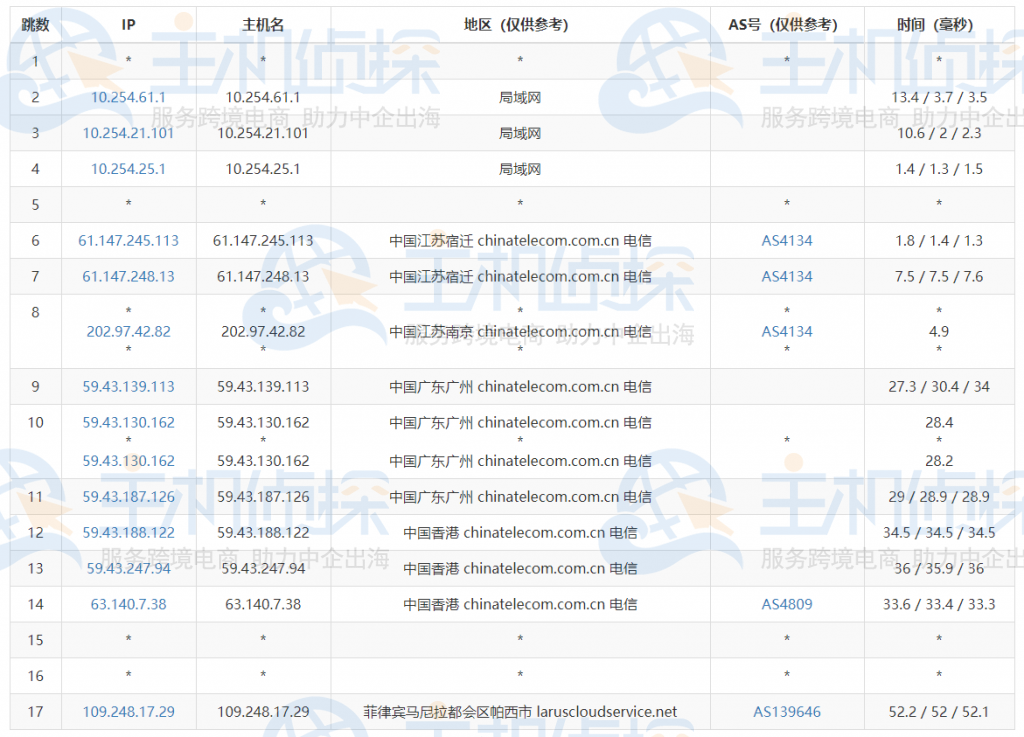Click IP link 61.147.248.13
Viewport: 1024px width, 737px height.
coord(128,277)
